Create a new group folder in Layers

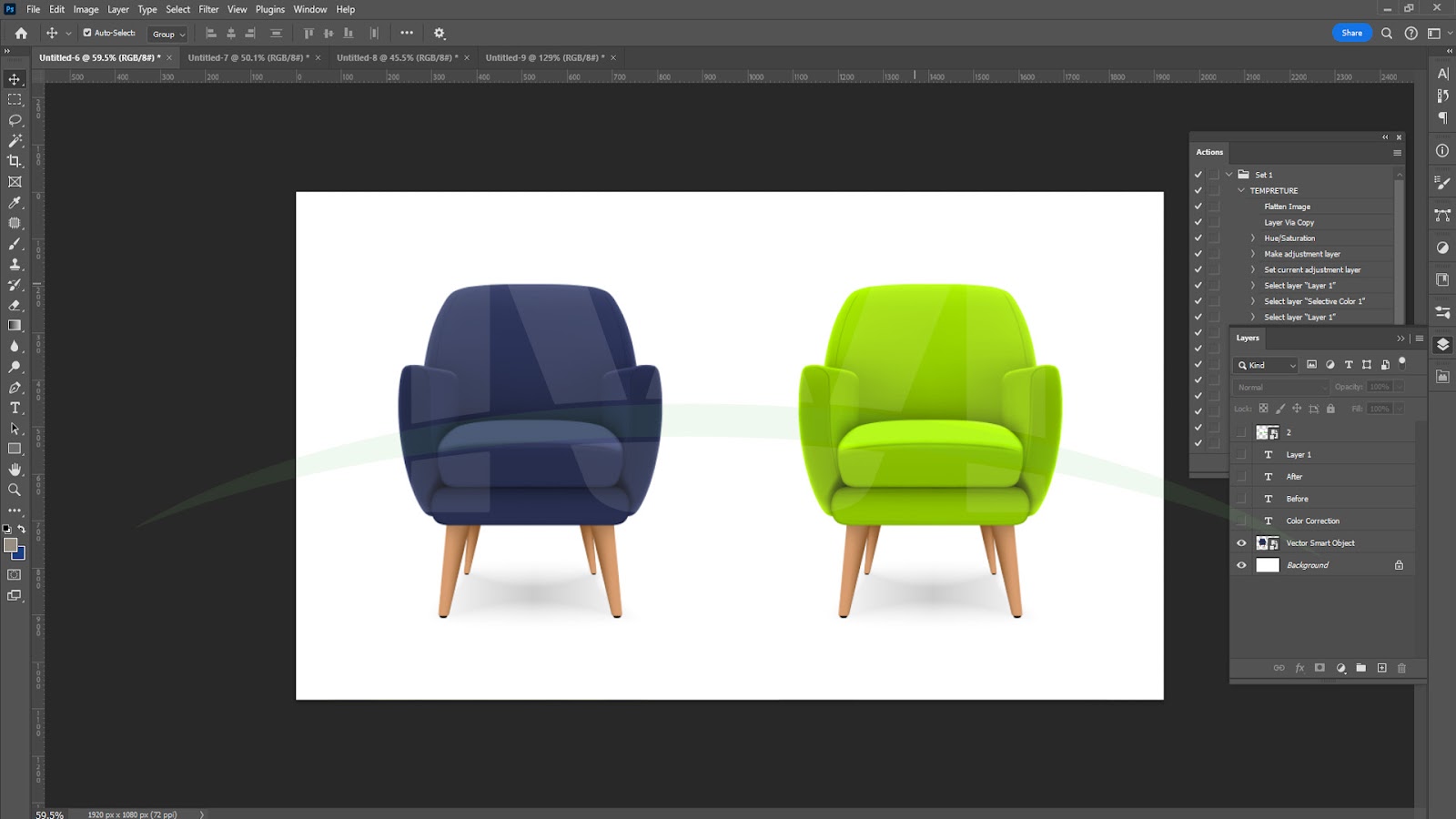pos(1360,668)
